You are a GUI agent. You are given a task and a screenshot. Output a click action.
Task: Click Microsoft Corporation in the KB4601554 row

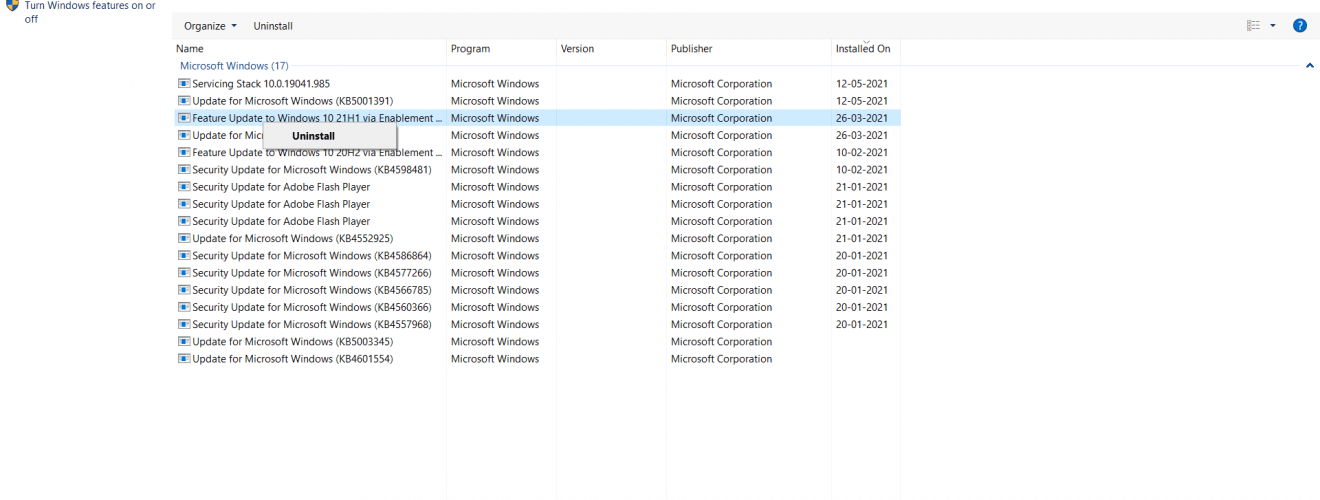pyautogui.click(x=721, y=359)
